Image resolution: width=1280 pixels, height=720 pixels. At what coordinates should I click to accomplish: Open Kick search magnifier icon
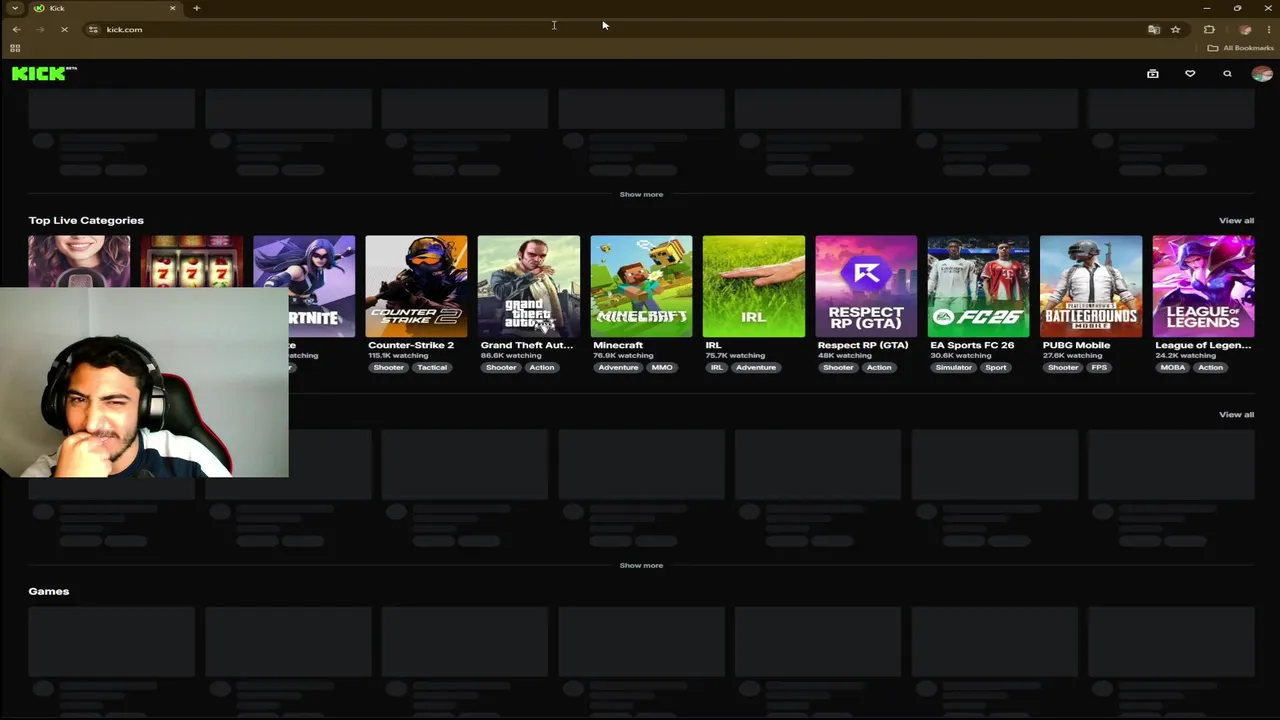point(1227,74)
